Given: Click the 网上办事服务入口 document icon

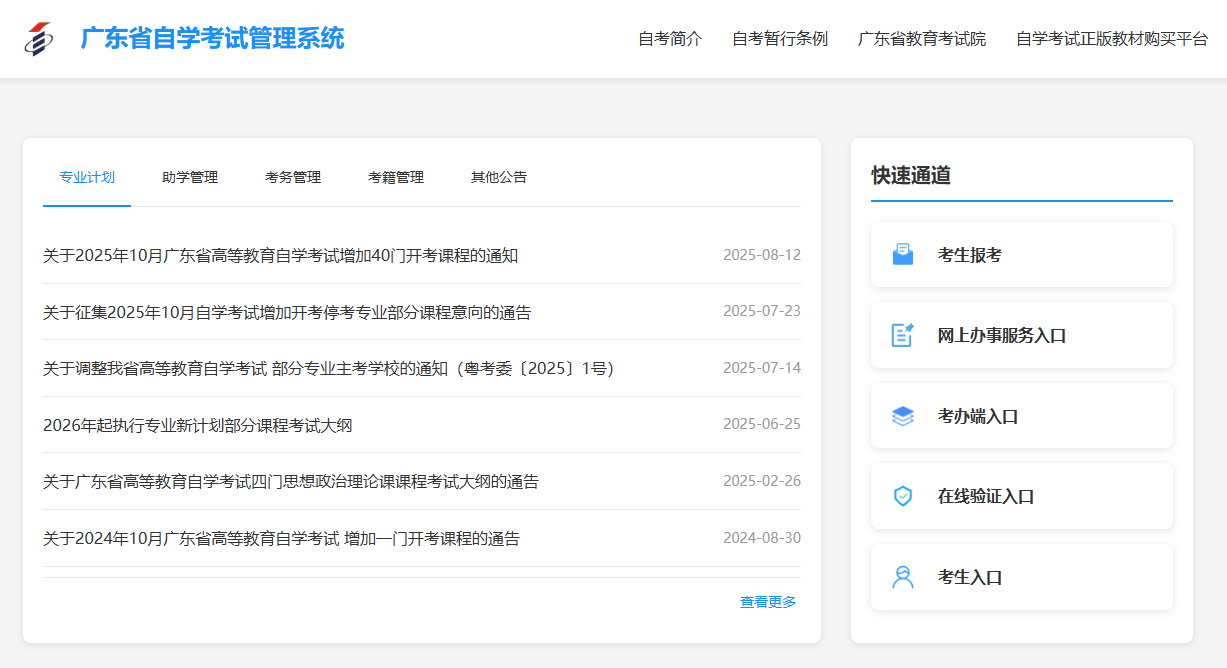Looking at the screenshot, I should point(902,335).
